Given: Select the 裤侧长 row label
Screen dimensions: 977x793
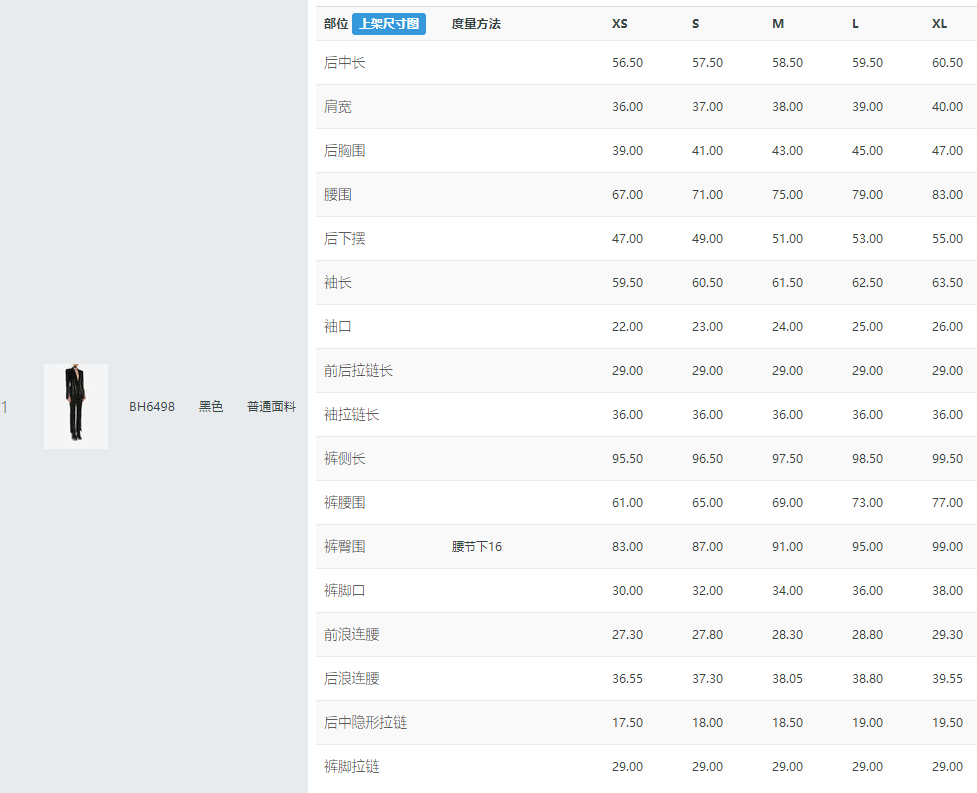Looking at the screenshot, I should pos(345,458).
